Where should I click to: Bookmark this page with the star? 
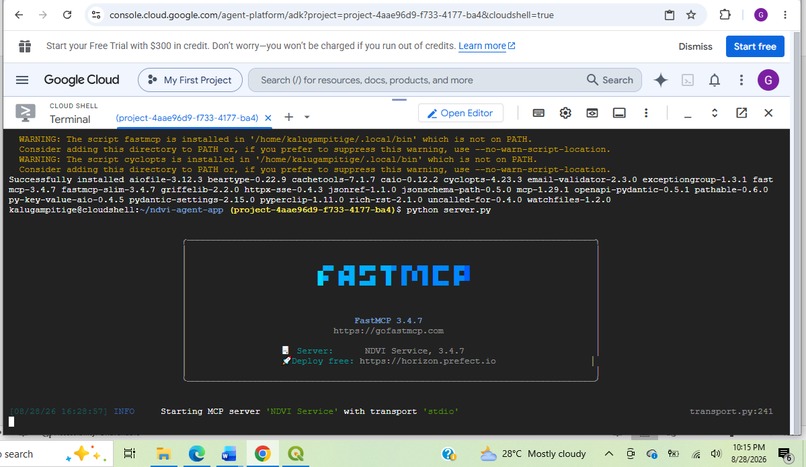(691, 15)
